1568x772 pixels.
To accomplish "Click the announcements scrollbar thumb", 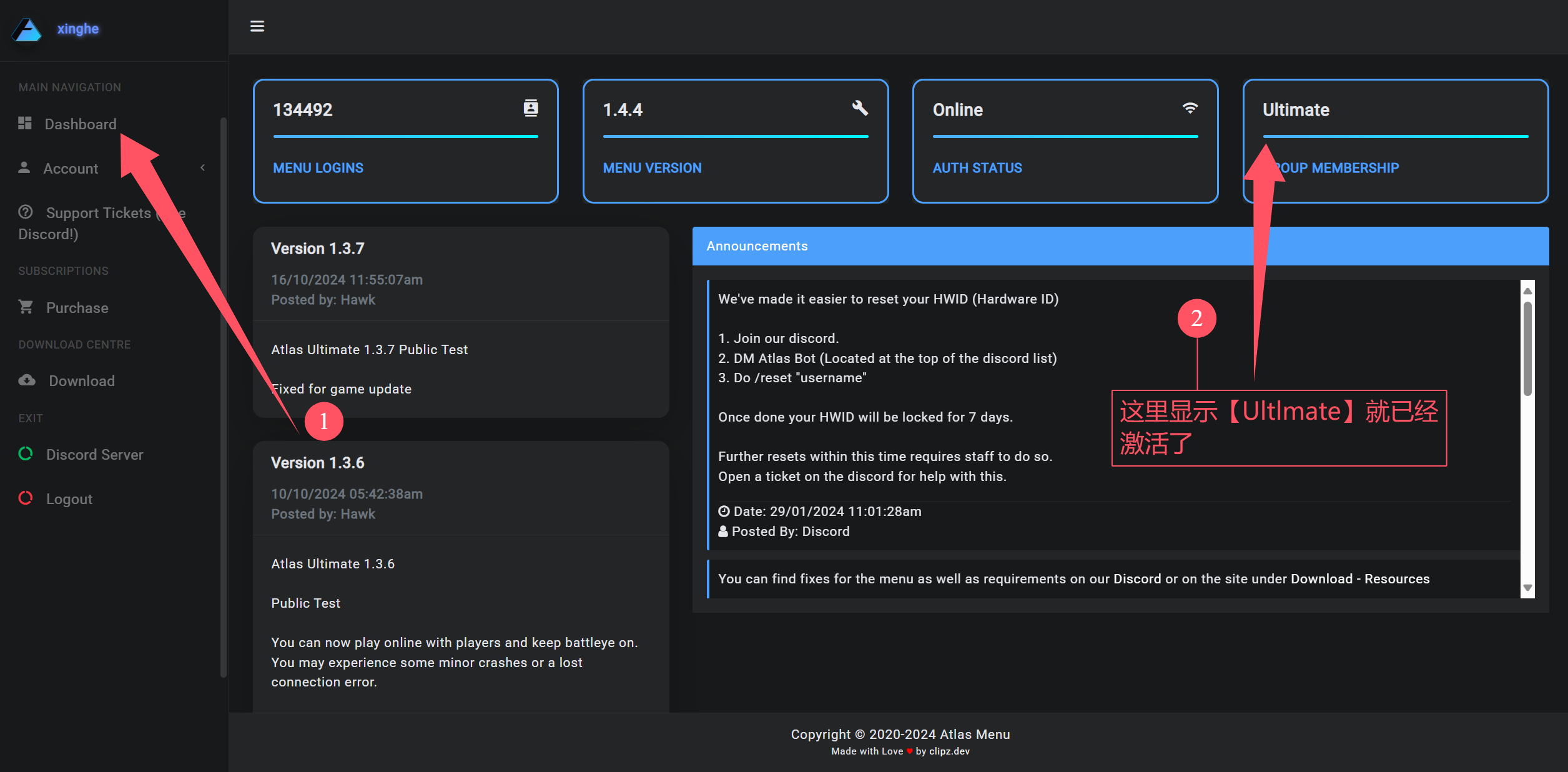I will 1527,348.
